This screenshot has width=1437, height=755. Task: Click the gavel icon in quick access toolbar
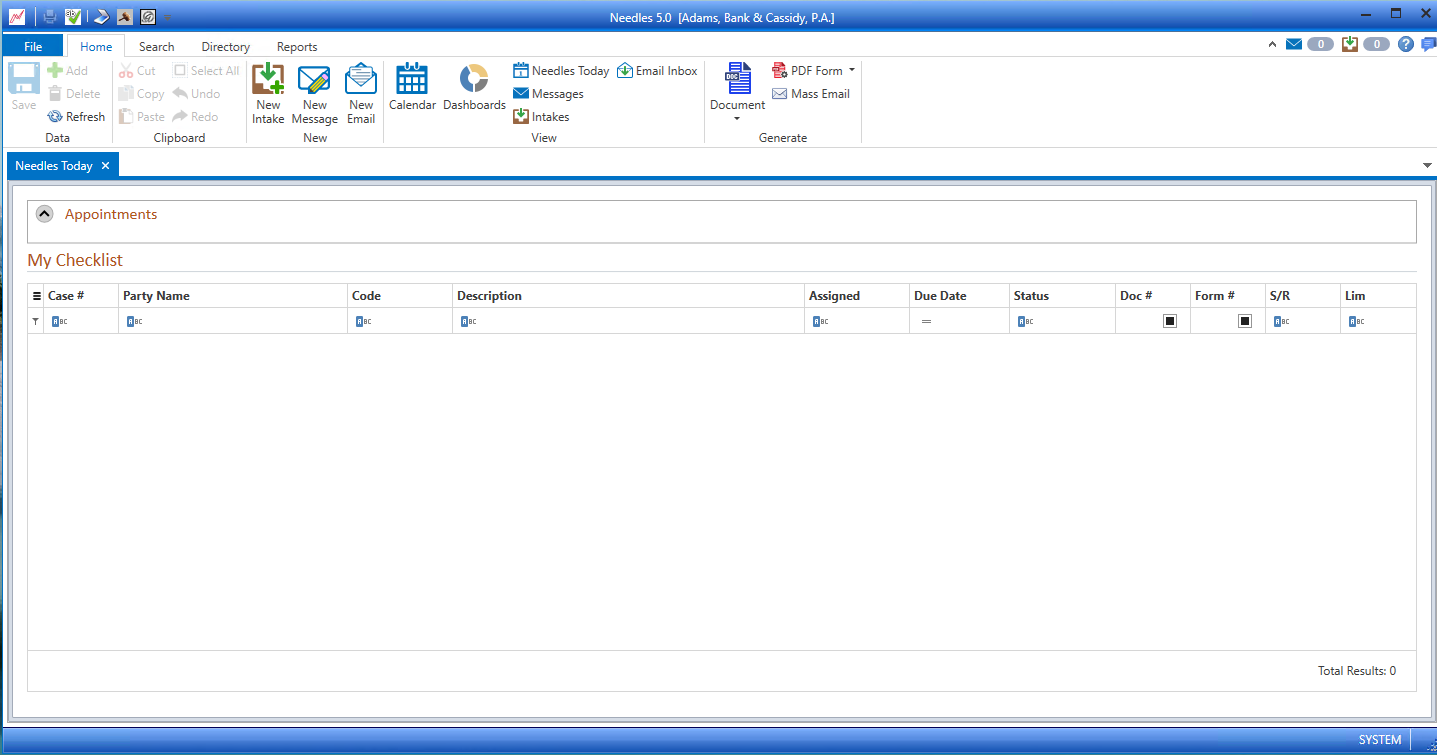click(124, 17)
